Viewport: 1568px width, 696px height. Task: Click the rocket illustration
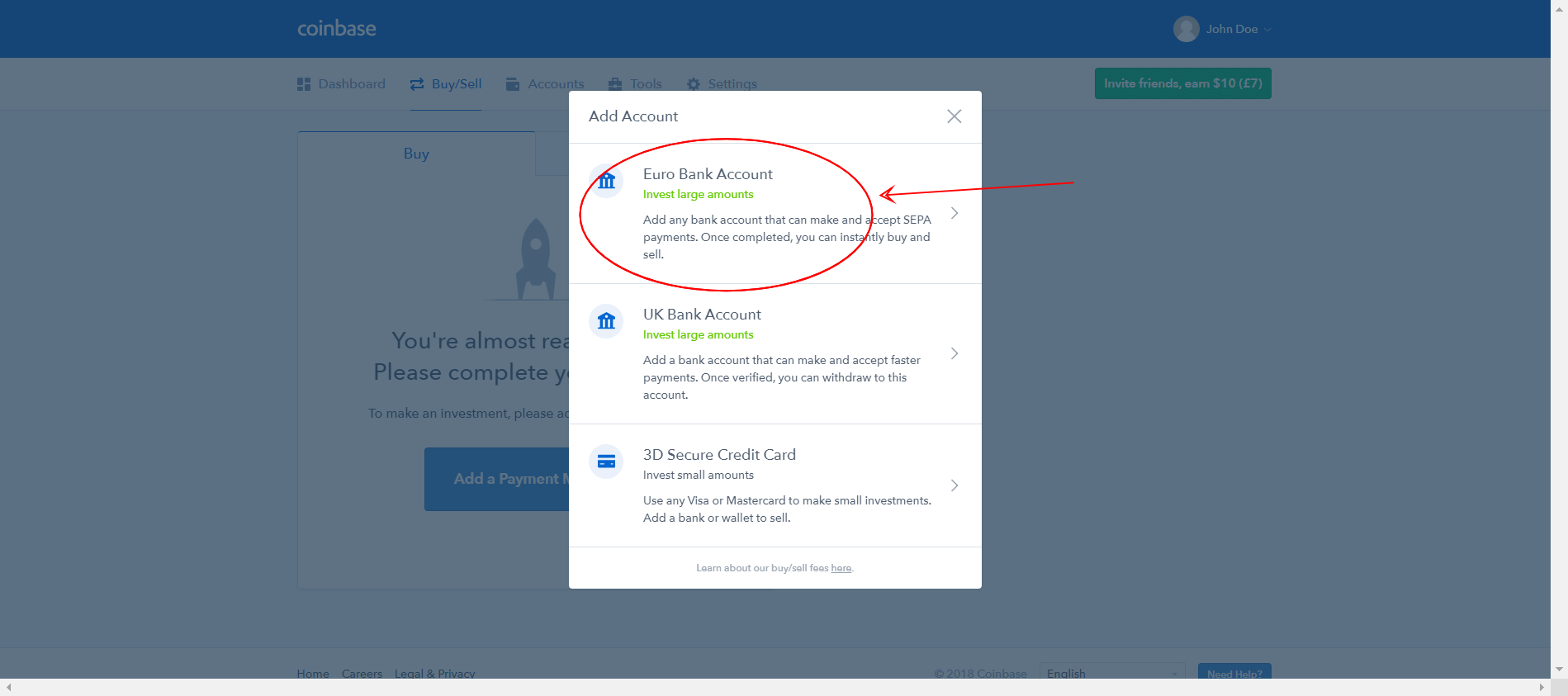point(535,259)
